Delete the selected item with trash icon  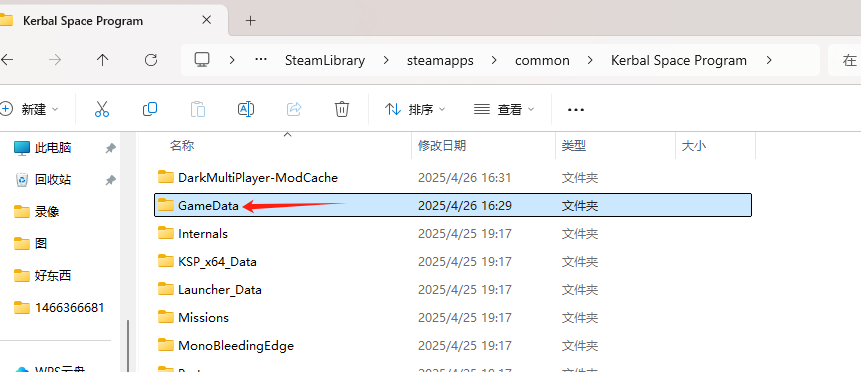(342, 109)
